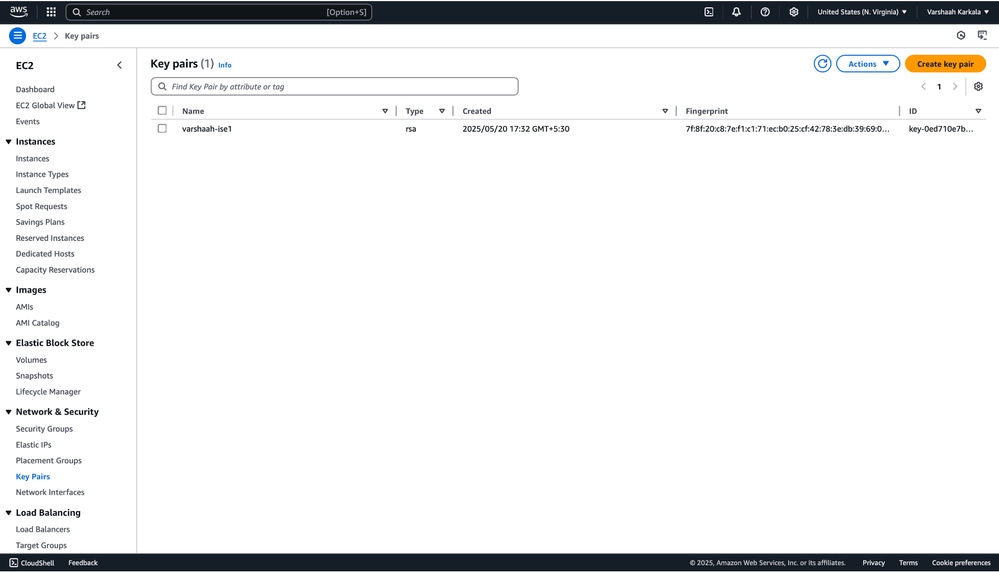
Task: Open Network Interfaces in sidebar
Action: coord(50,492)
